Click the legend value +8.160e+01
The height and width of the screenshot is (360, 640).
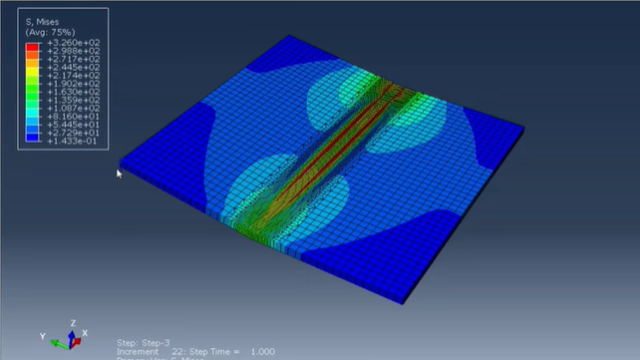point(73,116)
